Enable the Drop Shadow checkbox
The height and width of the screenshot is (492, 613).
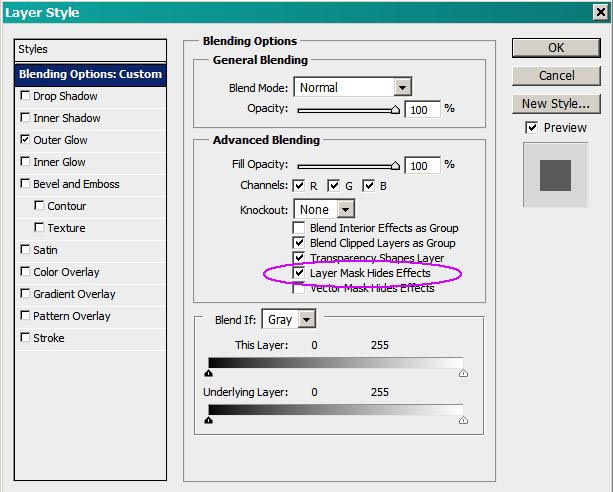25,97
